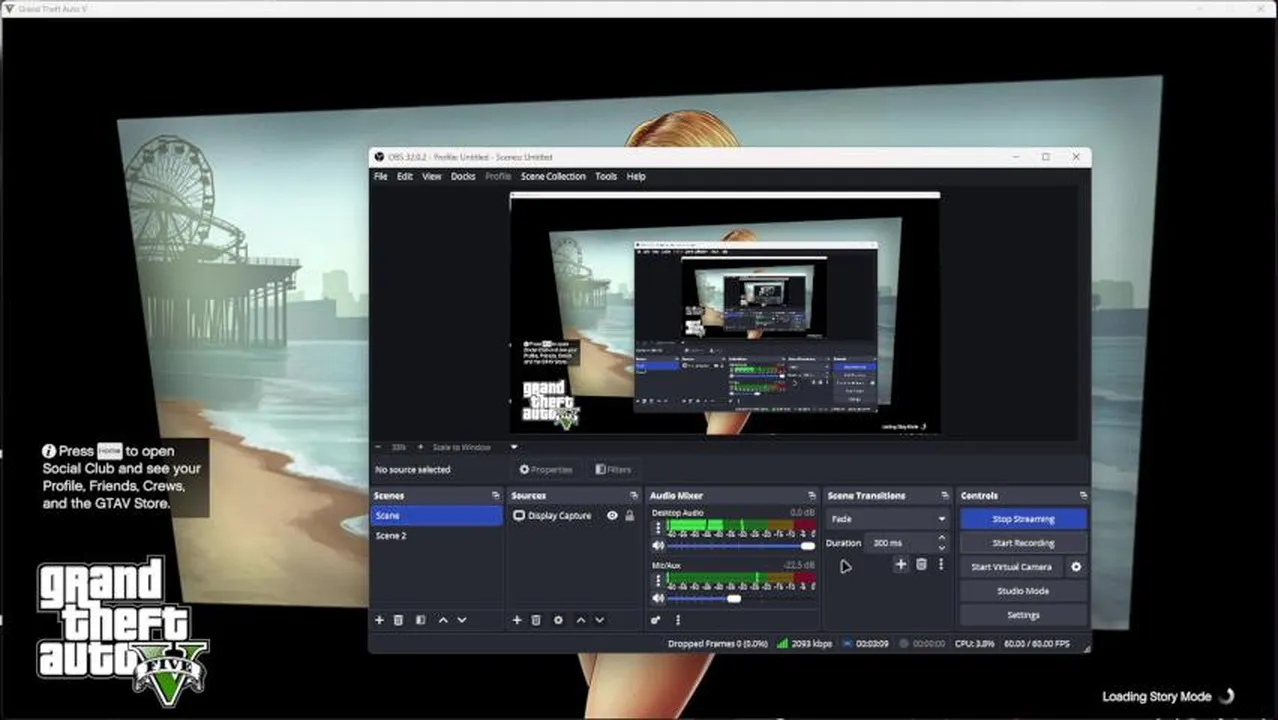Mute Mic/Aux speaker icon
The image size is (1278, 720).
(658, 598)
